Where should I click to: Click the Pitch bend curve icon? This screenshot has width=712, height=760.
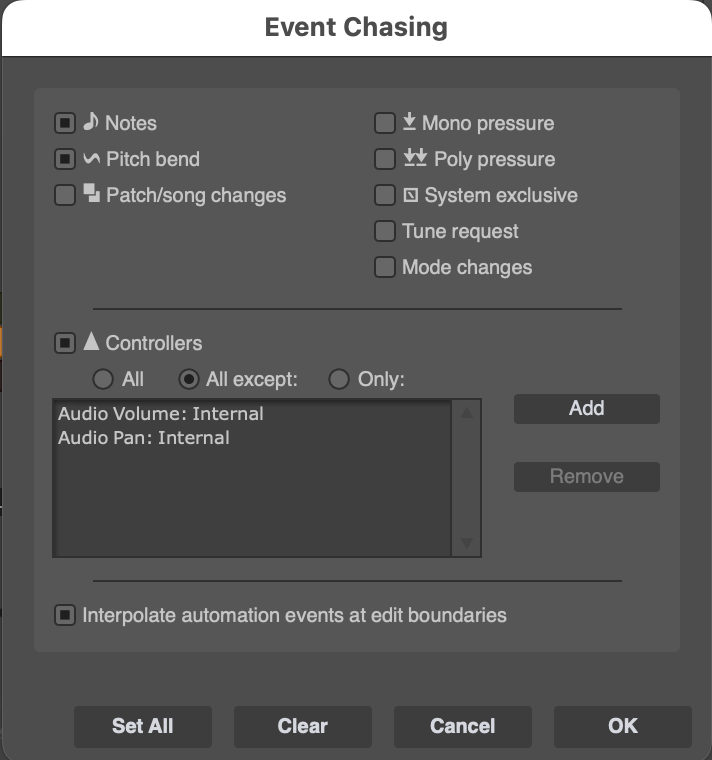[x=92, y=158]
